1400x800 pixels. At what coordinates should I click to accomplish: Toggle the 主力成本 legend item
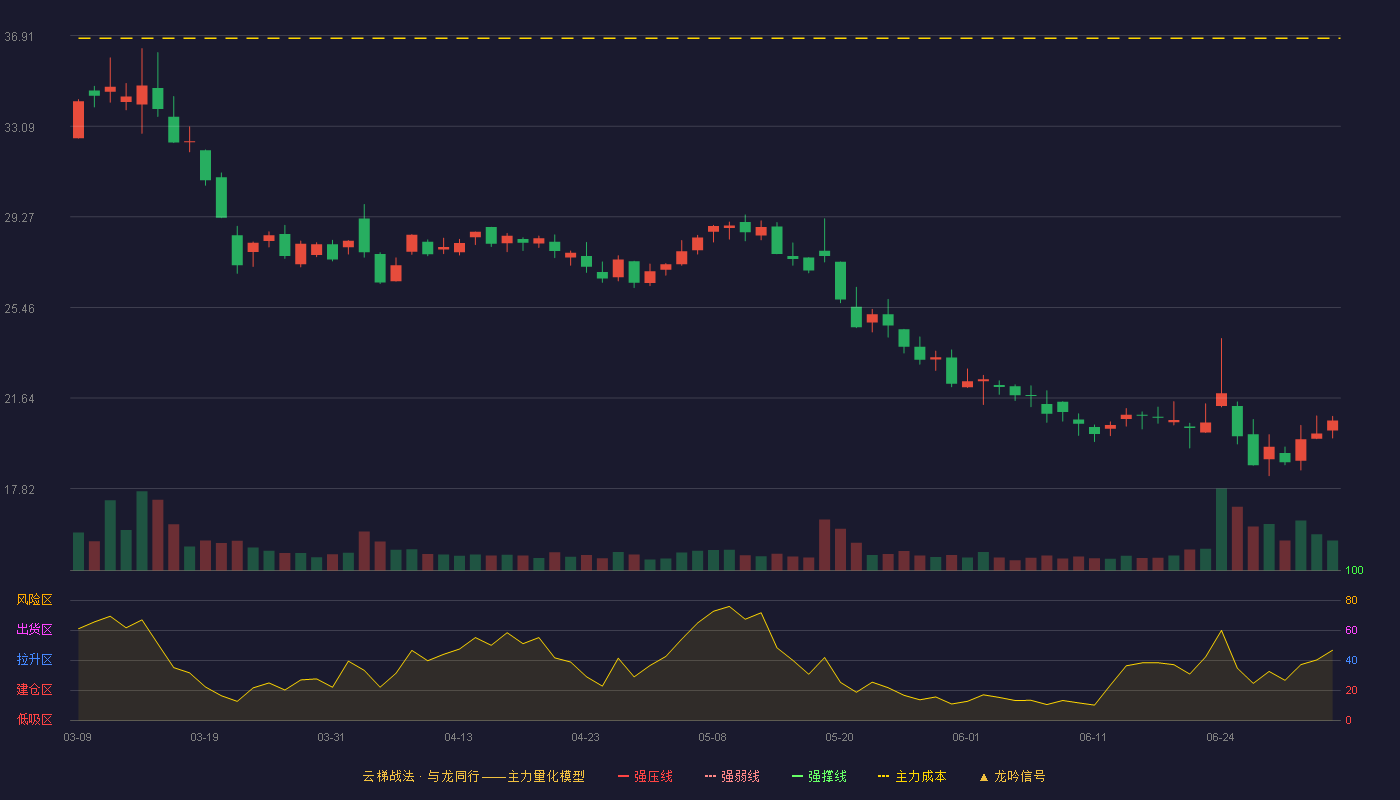click(x=912, y=776)
